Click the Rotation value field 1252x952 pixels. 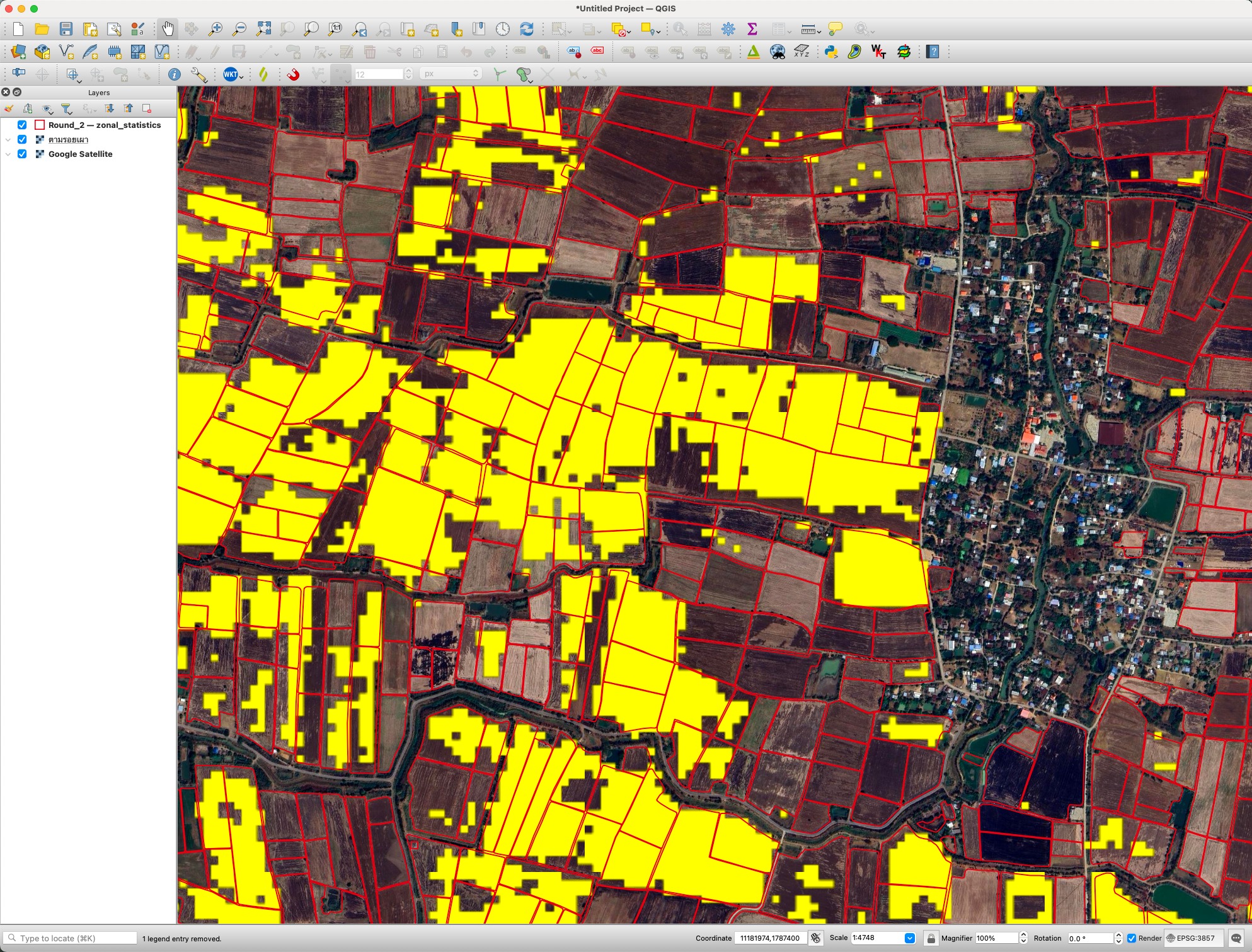pyautogui.click(x=1091, y=938)
